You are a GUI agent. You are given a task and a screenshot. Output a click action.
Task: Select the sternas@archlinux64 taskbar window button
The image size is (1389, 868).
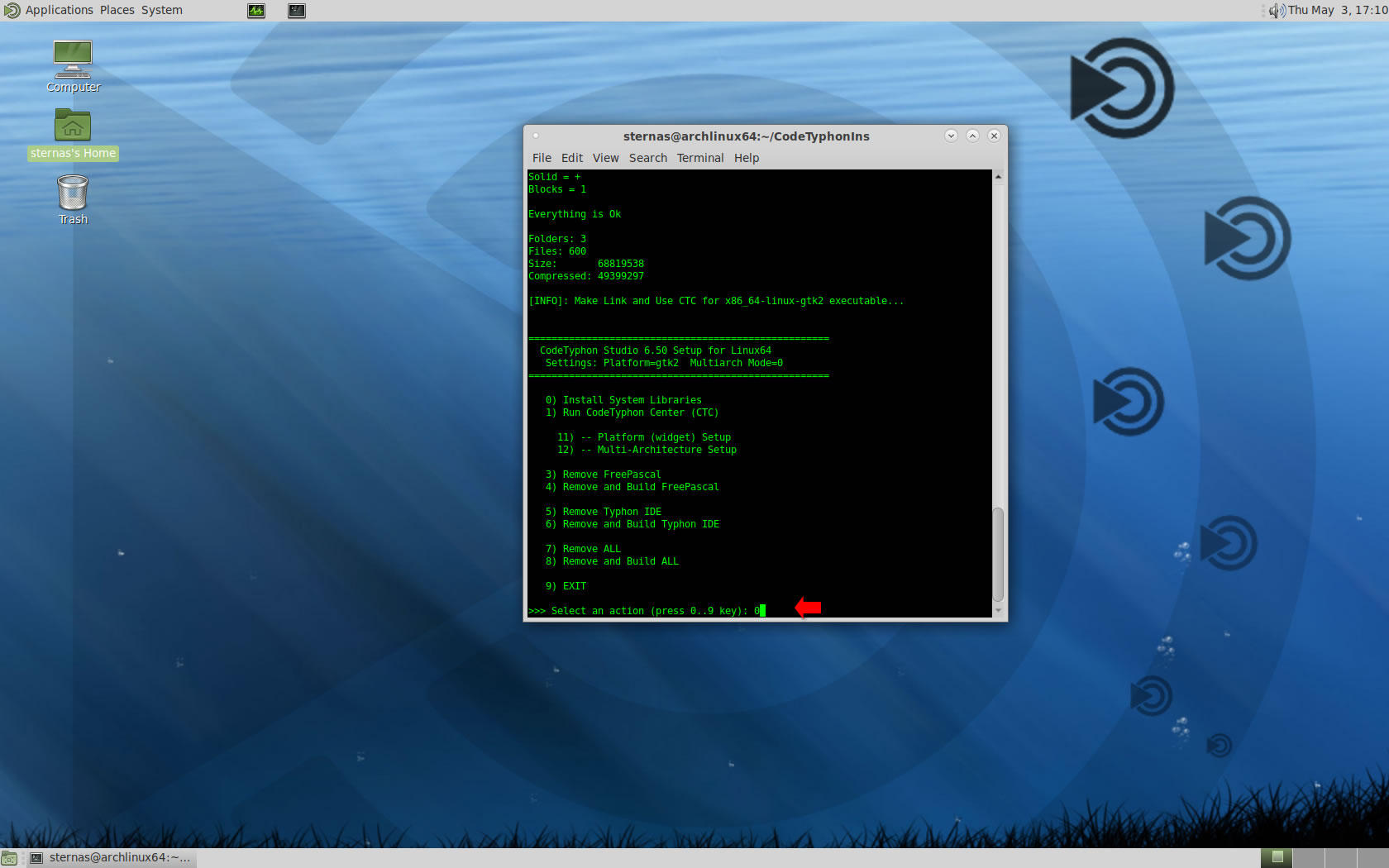tap(111, 858)
